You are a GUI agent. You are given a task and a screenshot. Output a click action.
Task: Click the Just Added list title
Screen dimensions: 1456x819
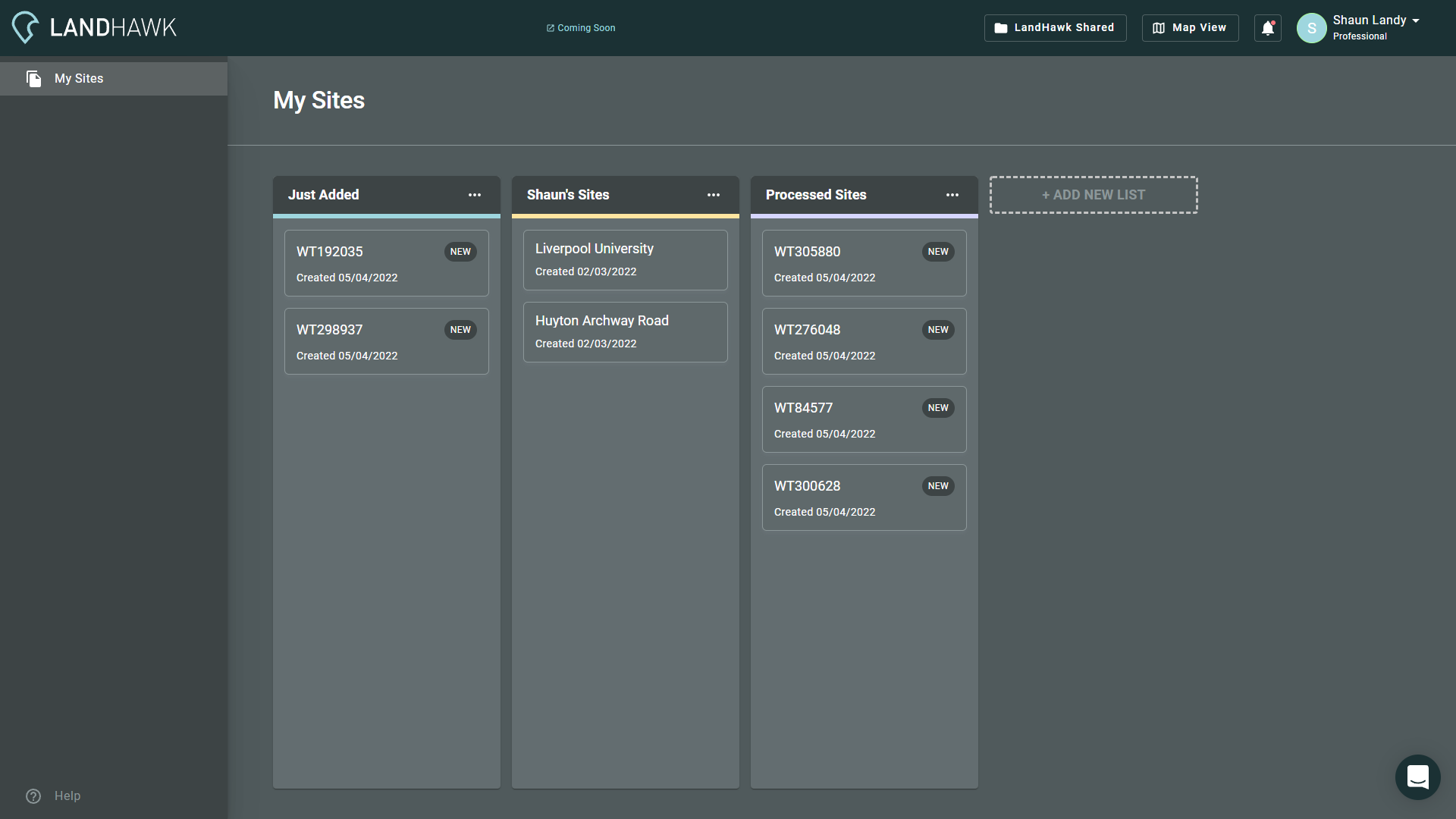point(324,195)
